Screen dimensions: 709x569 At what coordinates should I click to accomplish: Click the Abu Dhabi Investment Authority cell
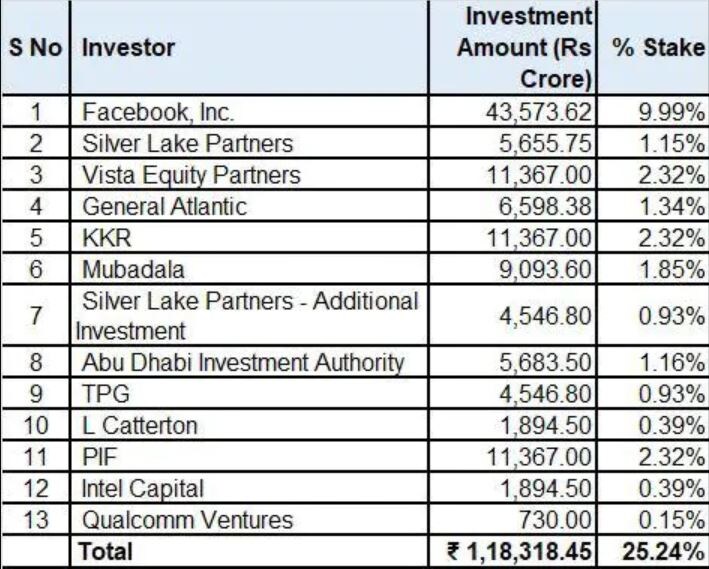coord(249,362)
